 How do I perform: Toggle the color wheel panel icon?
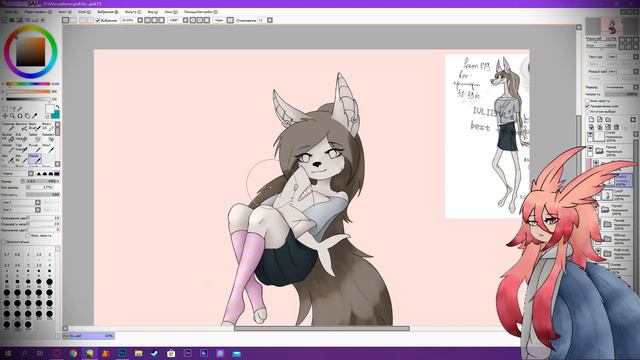pyautogui.click(x=5, y=20)
